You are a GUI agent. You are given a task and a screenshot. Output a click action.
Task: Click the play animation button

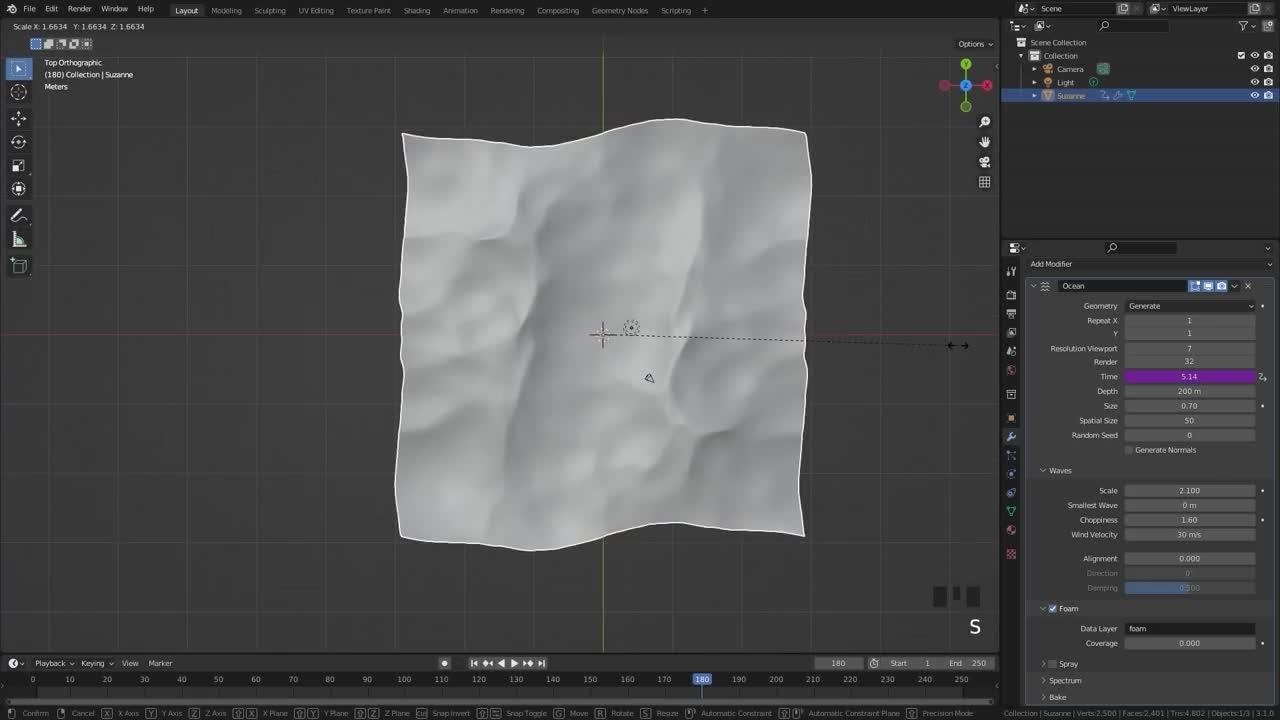(x=514, y=663)
